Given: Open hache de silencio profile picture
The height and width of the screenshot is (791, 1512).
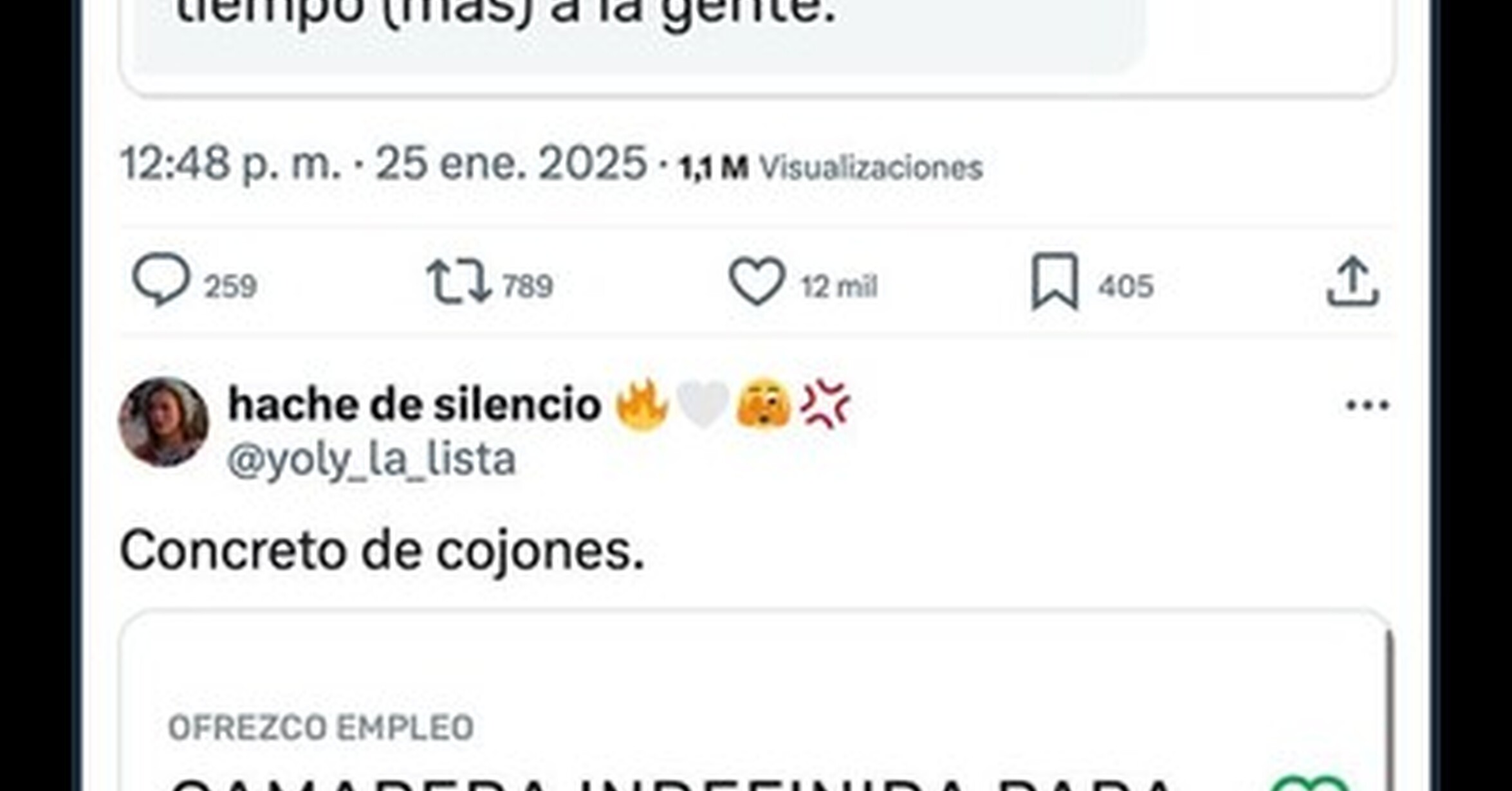Looking at the screenshot, I should pyautogui.click(x=163, y=422).
